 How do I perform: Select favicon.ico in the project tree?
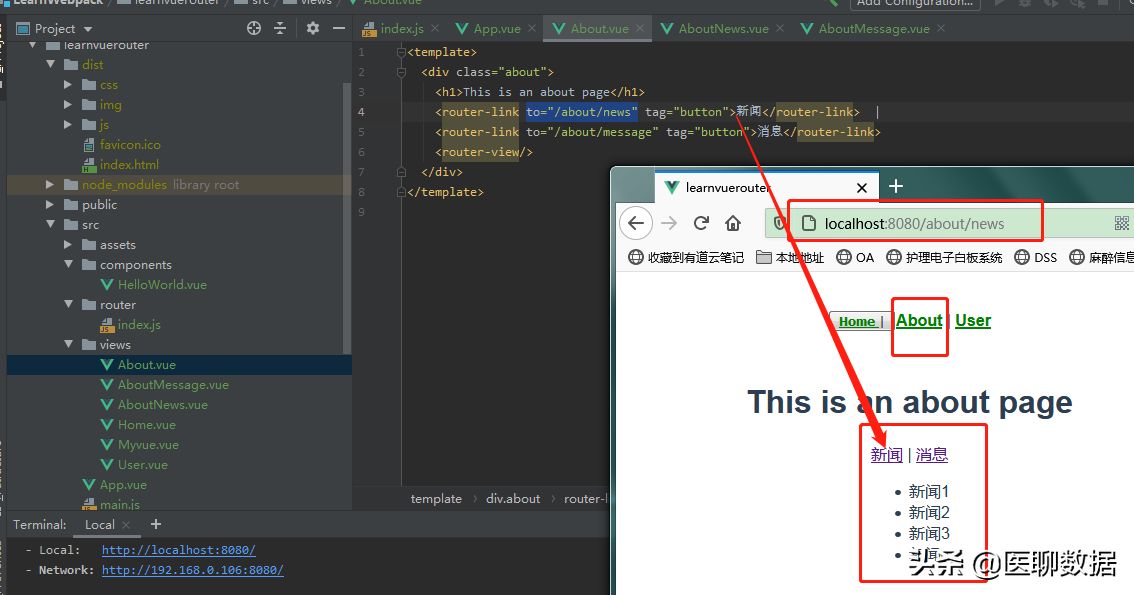130,145
